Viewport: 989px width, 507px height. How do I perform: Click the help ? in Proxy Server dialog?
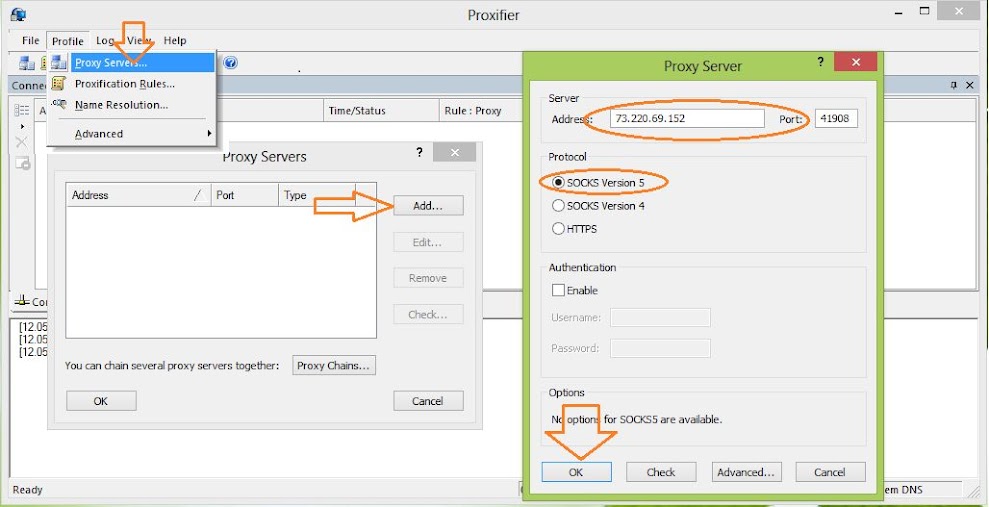pyautogui.click(x=821, y=62)
